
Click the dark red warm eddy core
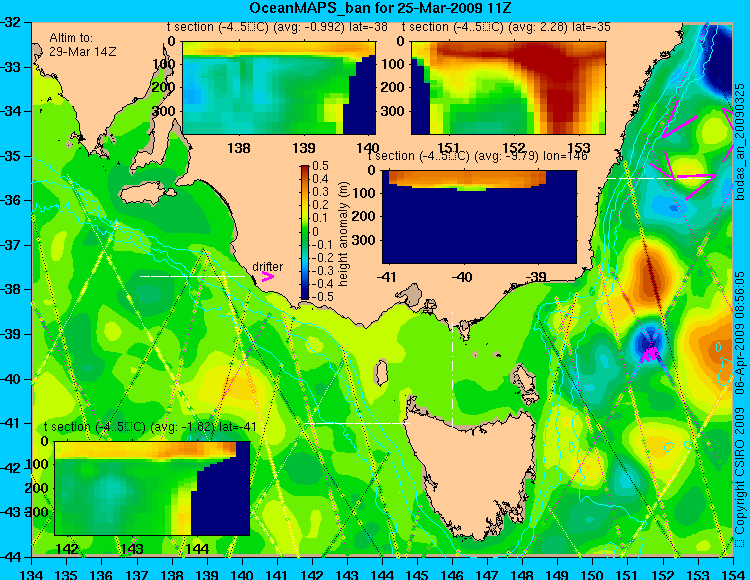(x=651, y=275)
